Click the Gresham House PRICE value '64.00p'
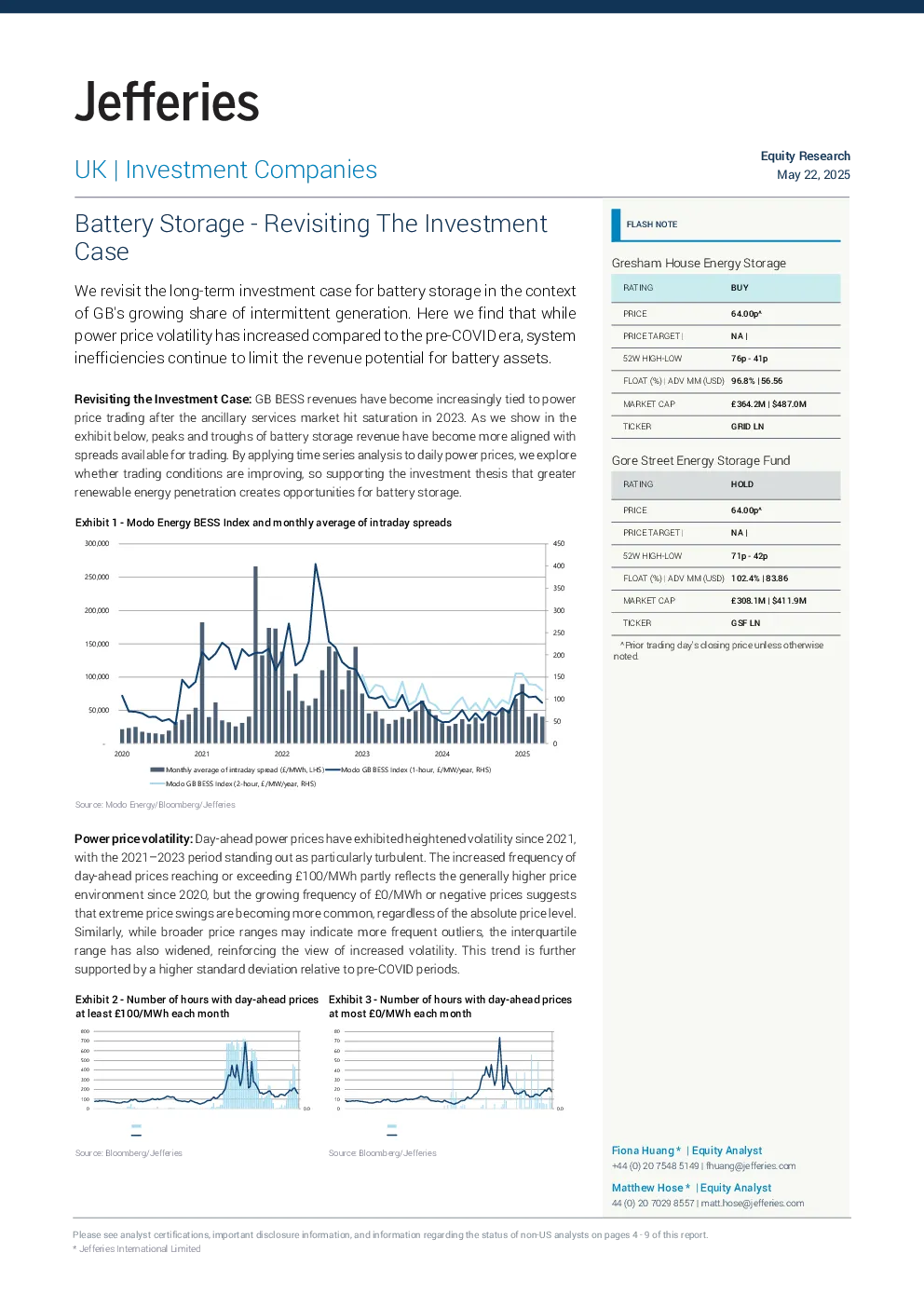The image size is (924, 1307). tap(746, 314)
